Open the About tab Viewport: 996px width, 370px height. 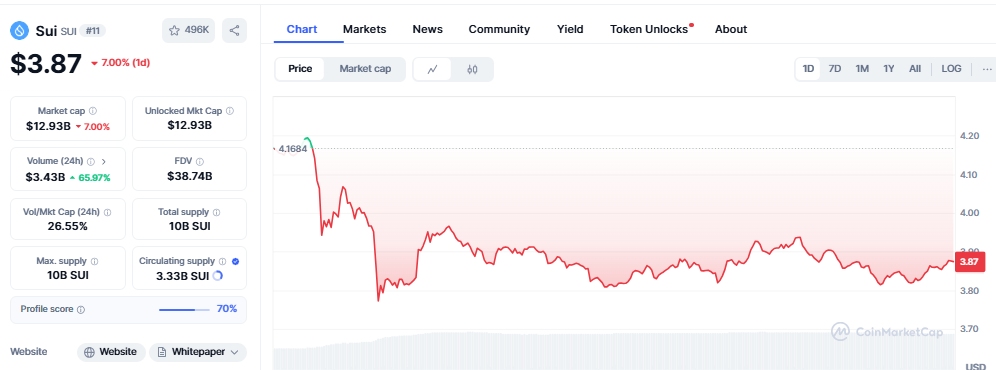tap(731, 29)
